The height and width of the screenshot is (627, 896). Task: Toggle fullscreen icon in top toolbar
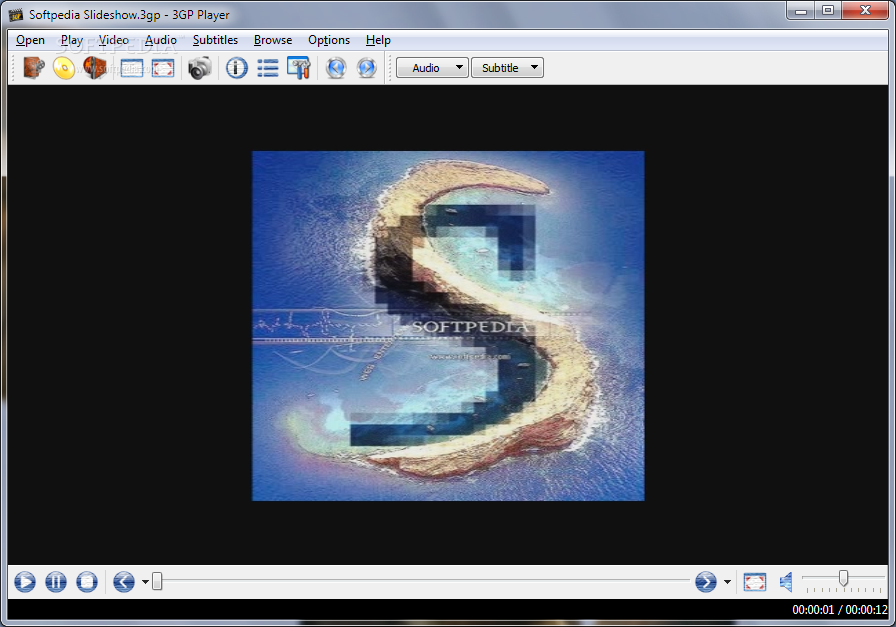click(163, 68)
